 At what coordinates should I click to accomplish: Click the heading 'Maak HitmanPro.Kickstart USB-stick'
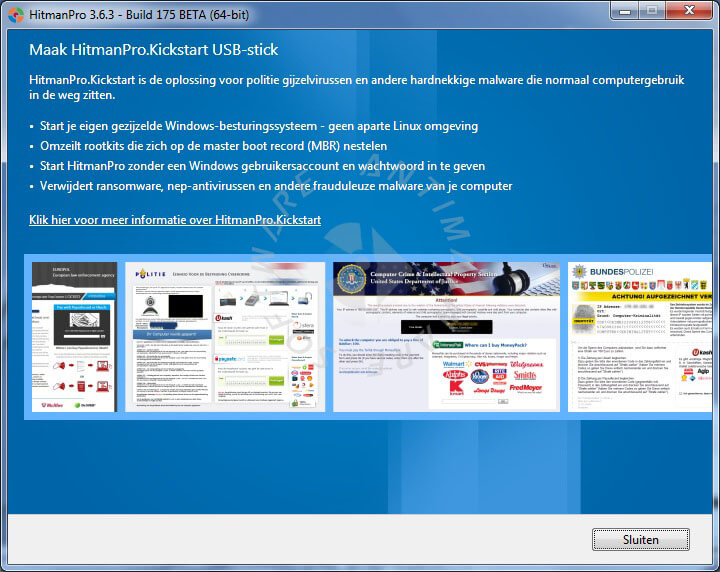point(153,50)
